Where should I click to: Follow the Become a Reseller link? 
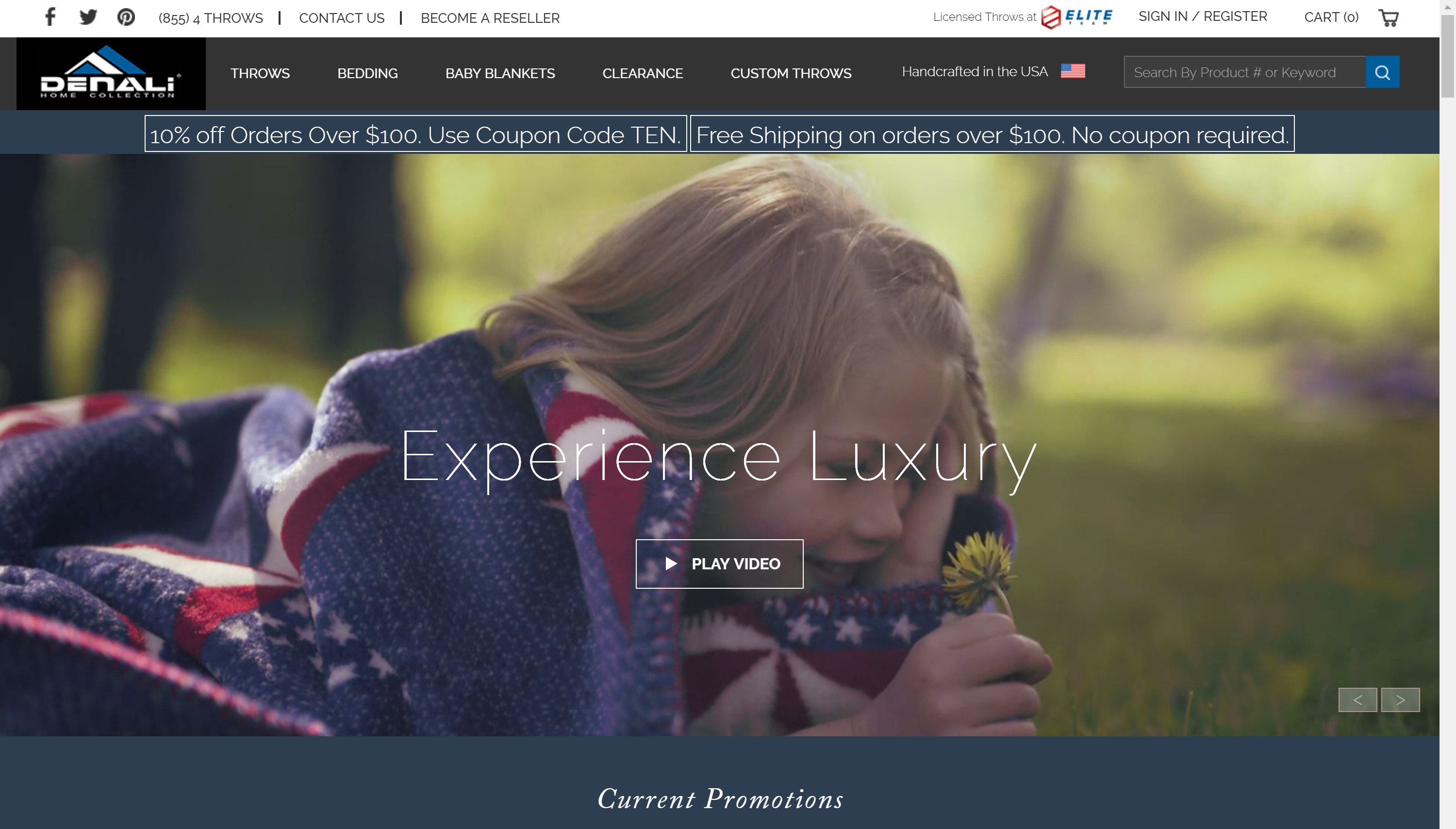(490, 18)
